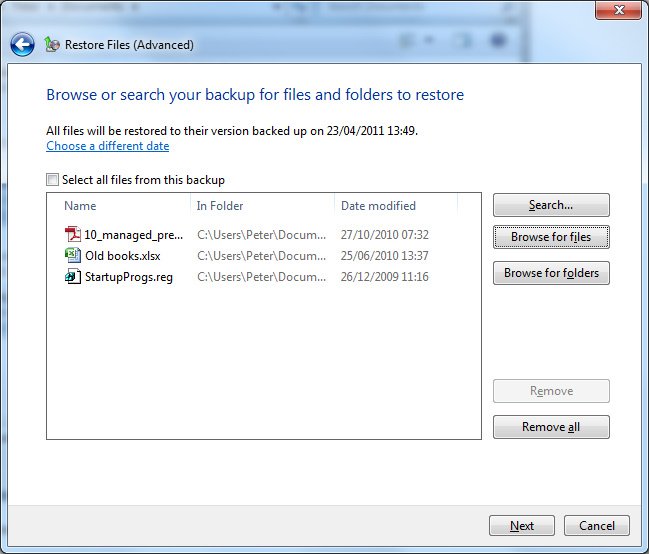The image size is (649, 554).
Task: Click folder path of Old books.xlsx row
Action: click(262, 255)
